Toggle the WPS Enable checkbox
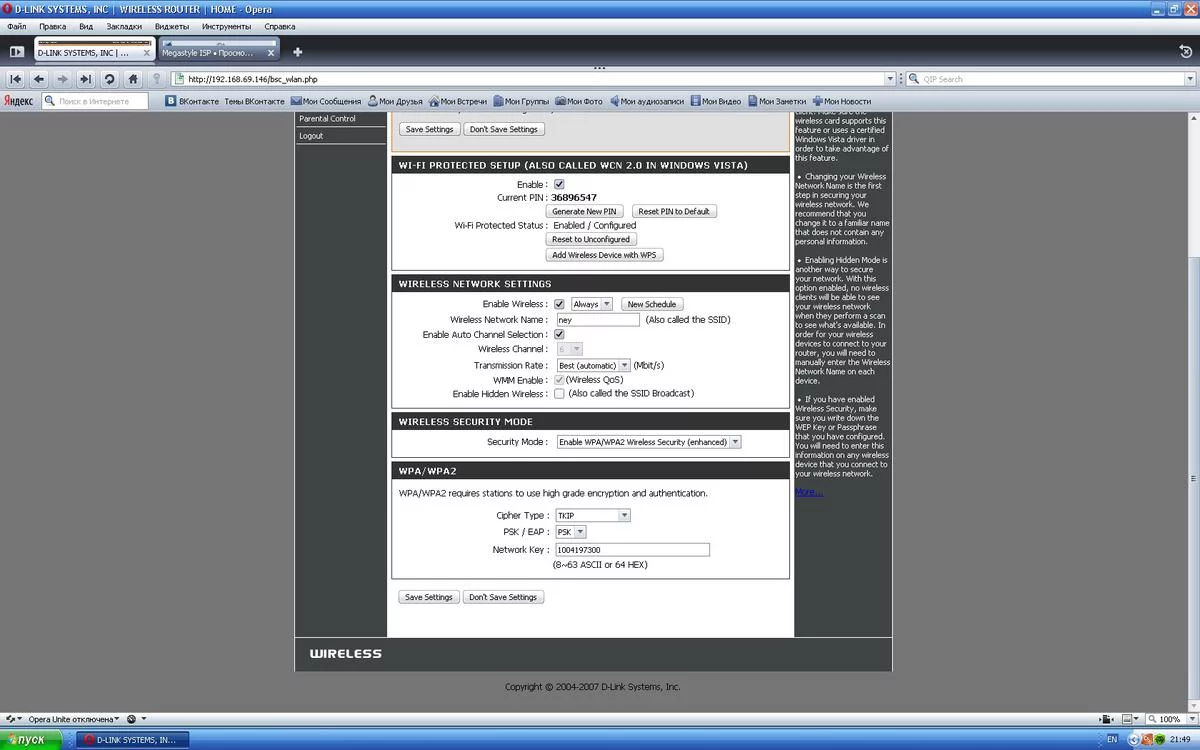The width and height of the screenshot is (1200, 750). click(x=559, y=184)
